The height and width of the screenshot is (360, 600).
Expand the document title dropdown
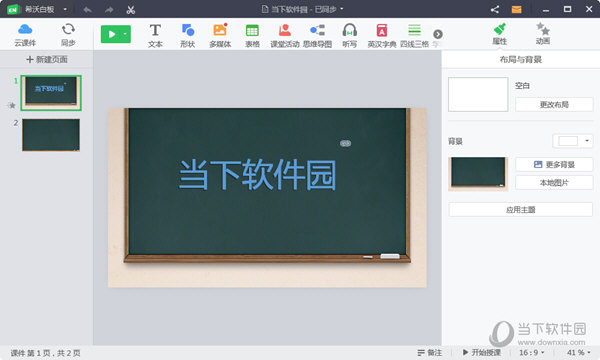tap(342, 9)
